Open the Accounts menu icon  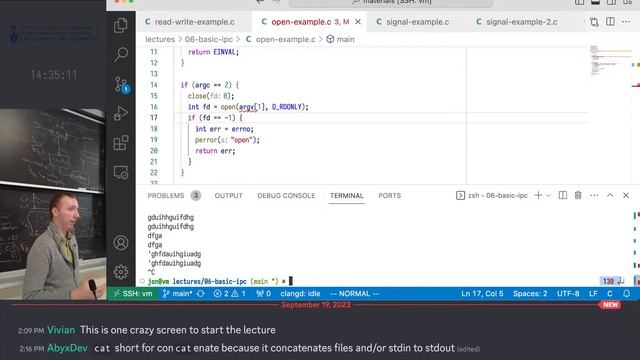coord(121,243)
